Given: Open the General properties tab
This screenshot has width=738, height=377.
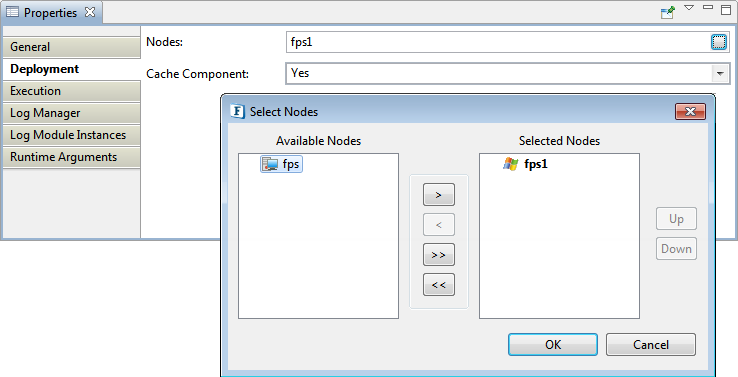Looking at the screenshot, I should point(71,47).
